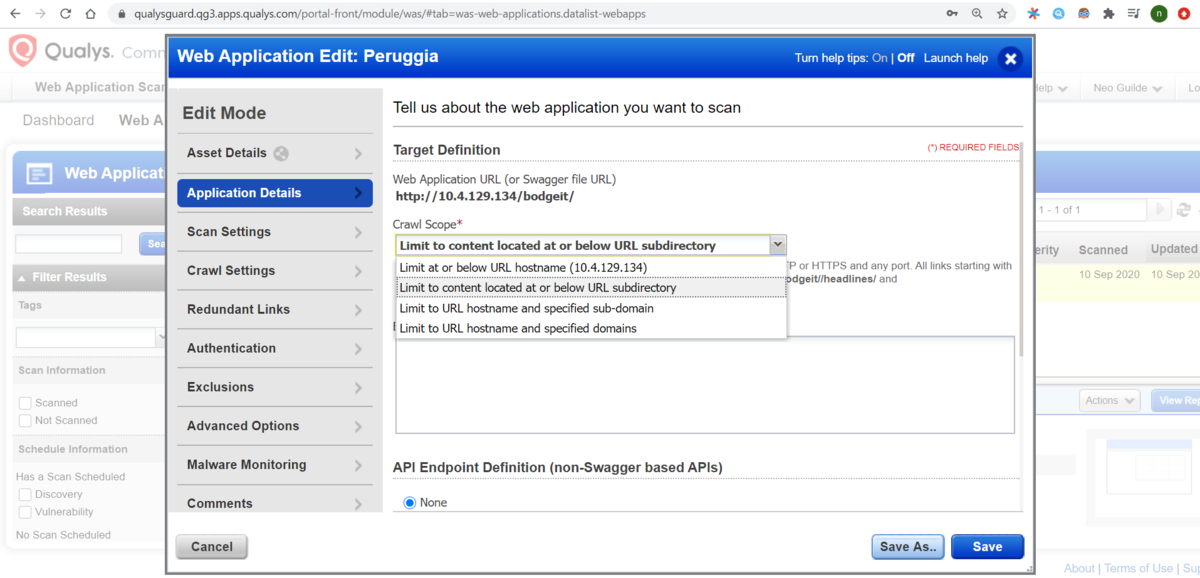The width and height of the screenshot is (1200, 578).
Task: Open the Neo Guilde dropdown menu
Action: coord(1128,88)
